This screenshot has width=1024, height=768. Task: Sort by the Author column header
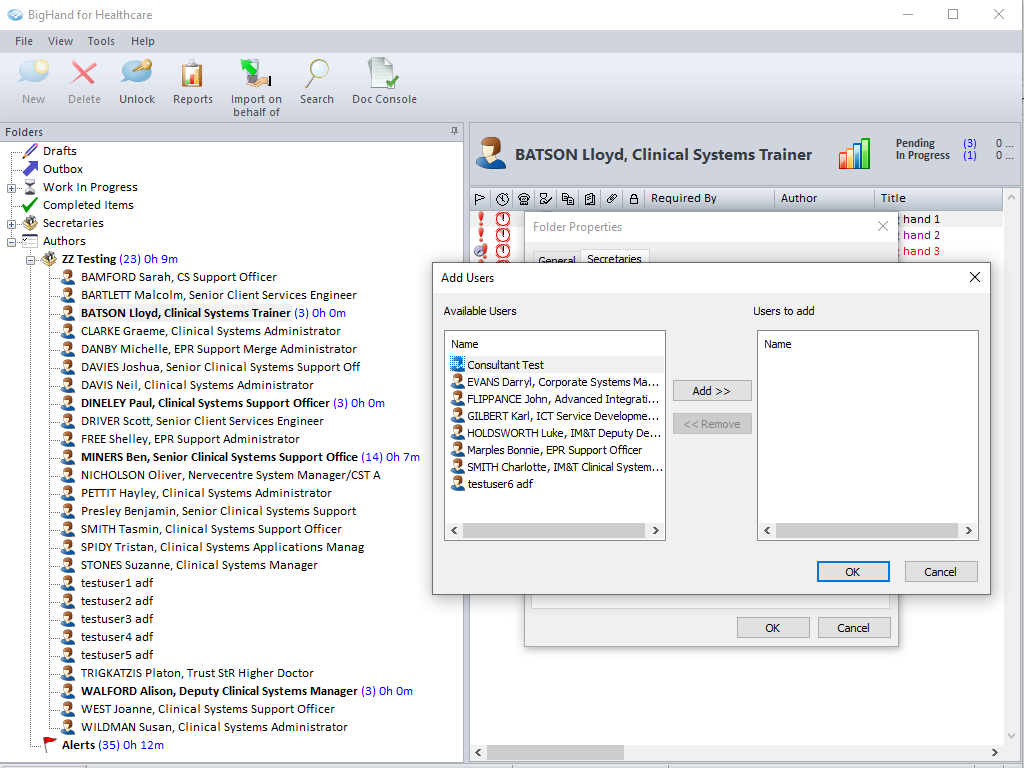824,199
